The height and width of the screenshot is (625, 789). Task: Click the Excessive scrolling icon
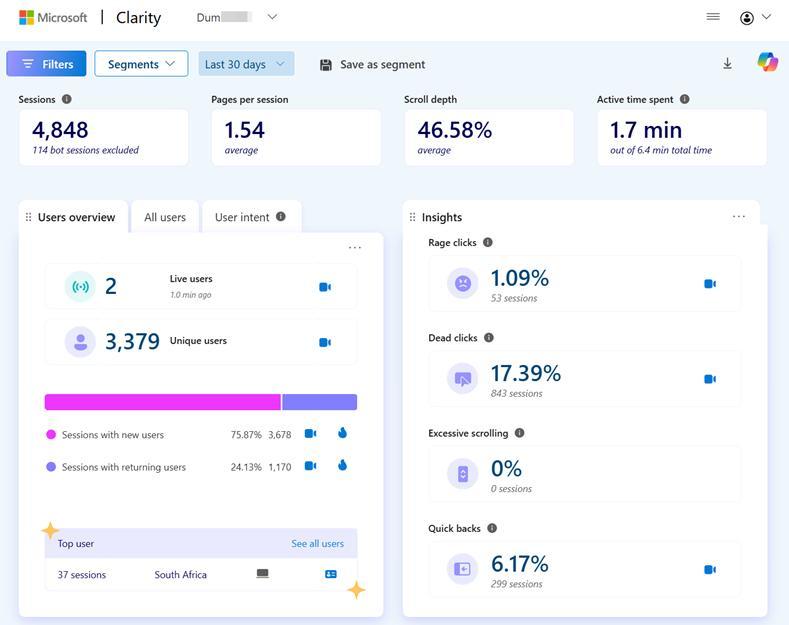[462, 474]
